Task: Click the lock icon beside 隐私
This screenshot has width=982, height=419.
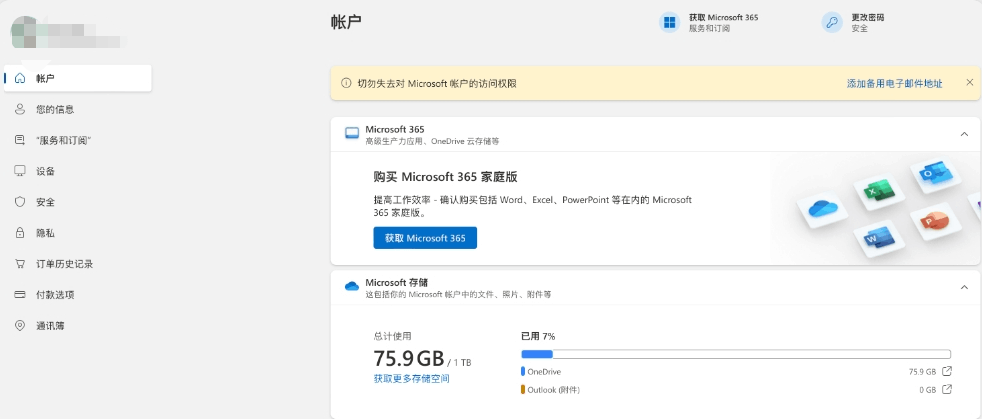Action: pos(20,233)
